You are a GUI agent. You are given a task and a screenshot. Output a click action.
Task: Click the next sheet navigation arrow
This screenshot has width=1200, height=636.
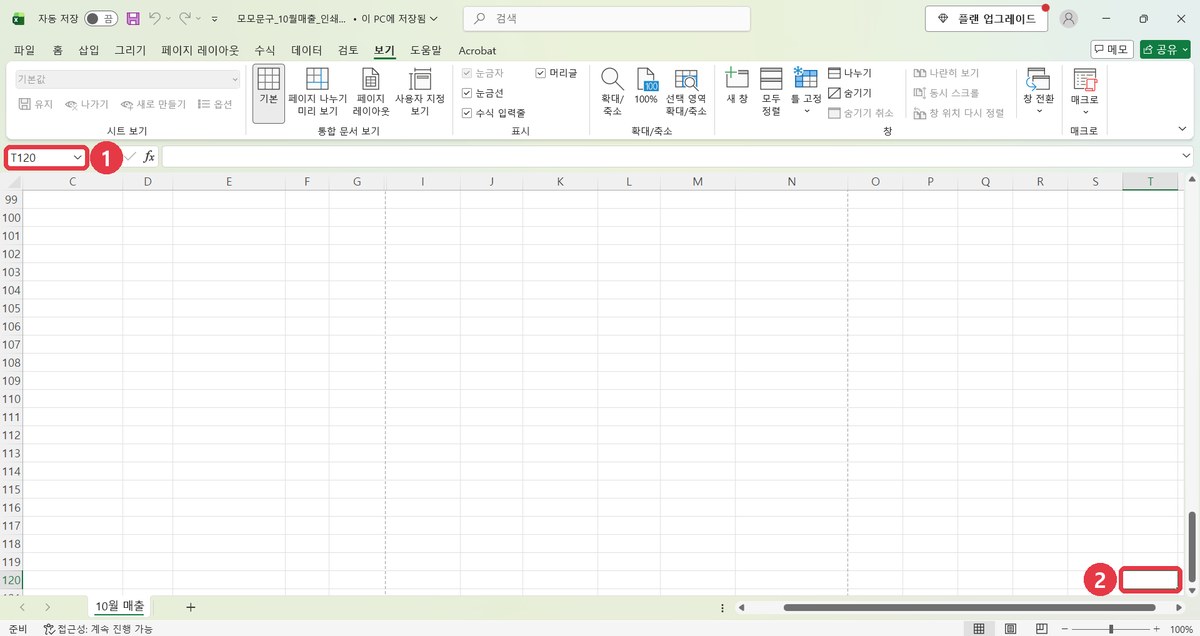48,607
